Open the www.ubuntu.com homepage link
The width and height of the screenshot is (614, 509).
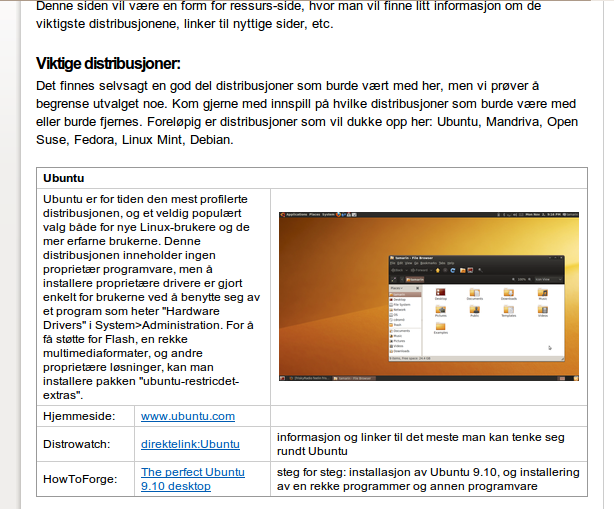(x=188, y=416)
